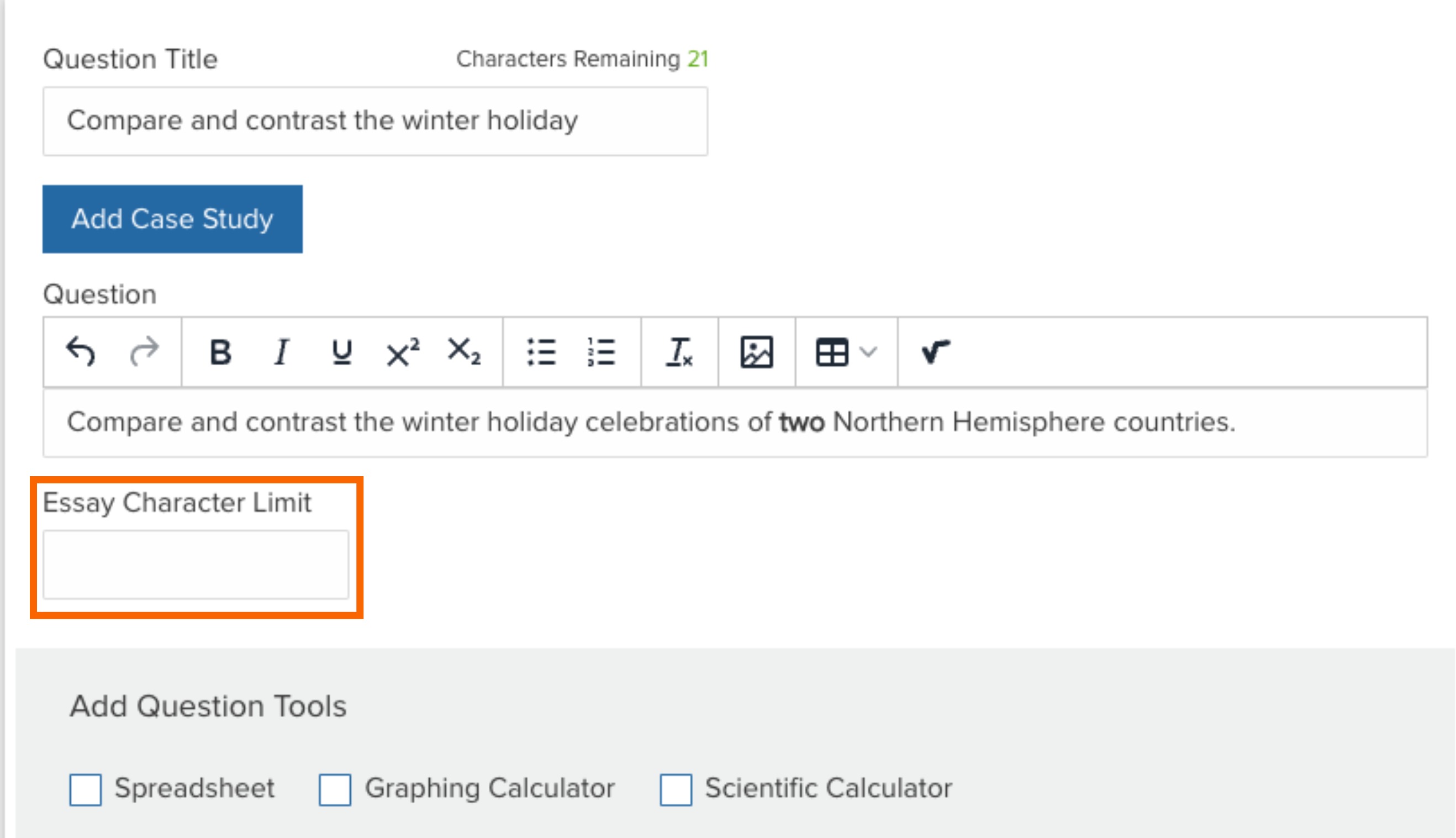Insert an image into the question
The image size is (1456, 838).
pyautogui.click(x=757, y=352)
